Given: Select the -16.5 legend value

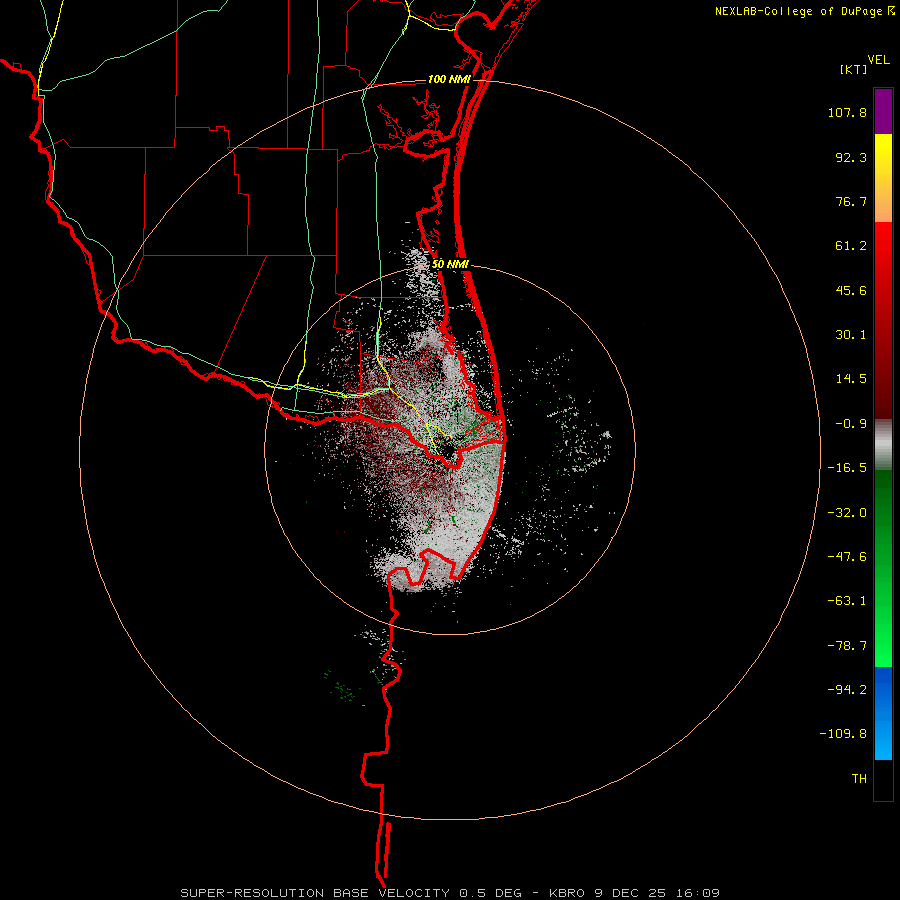Looking at the screenshot, I should (847, 468).
